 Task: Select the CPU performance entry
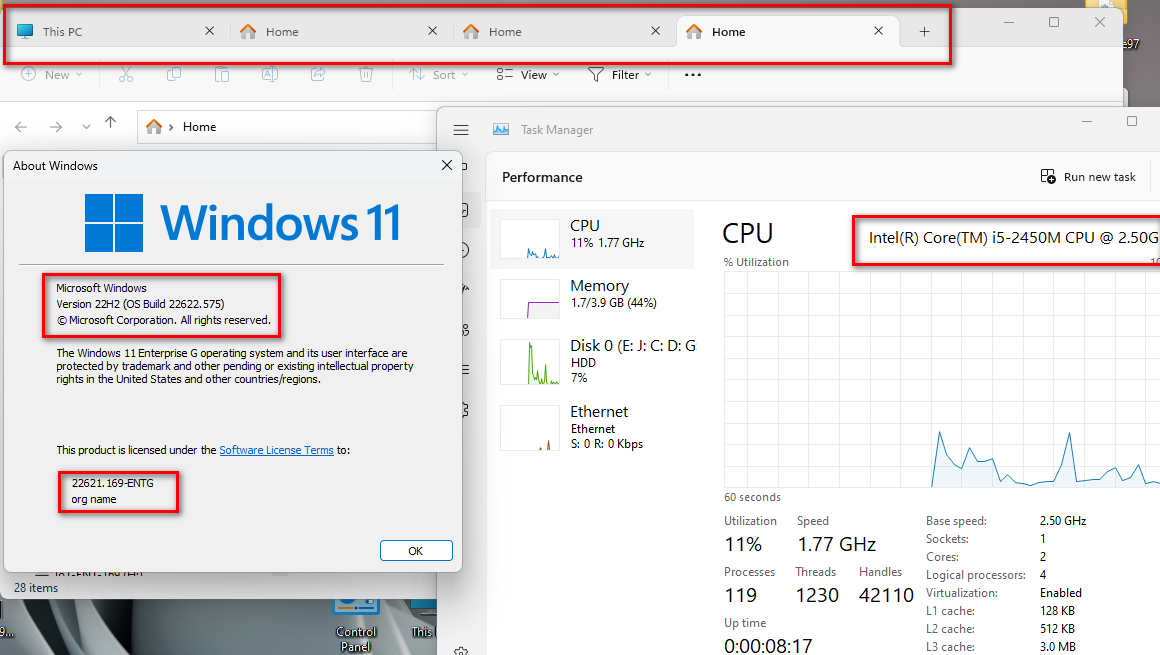click(x=592, y=238)
